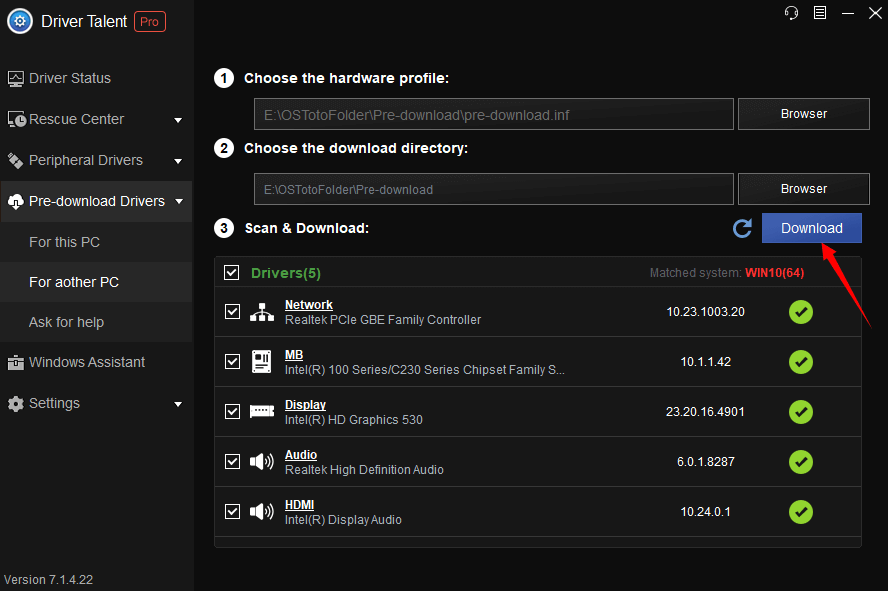The height and width of the screenshot is (591, 888).
Task: Click the MB version 10.1.1.42
Action: [706, 362]
